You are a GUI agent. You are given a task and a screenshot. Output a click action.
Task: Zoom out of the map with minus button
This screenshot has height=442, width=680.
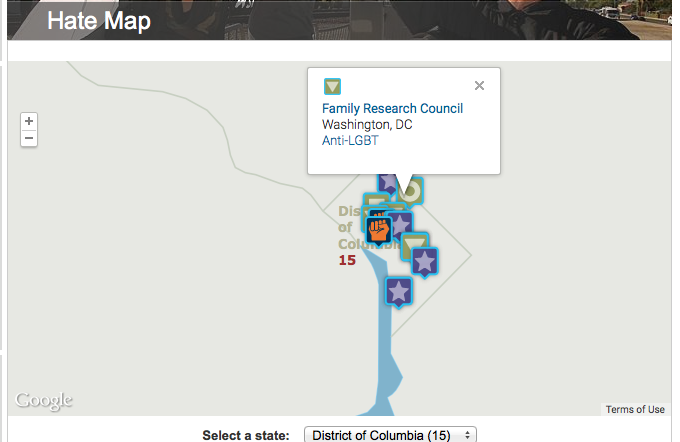[29, 138]
